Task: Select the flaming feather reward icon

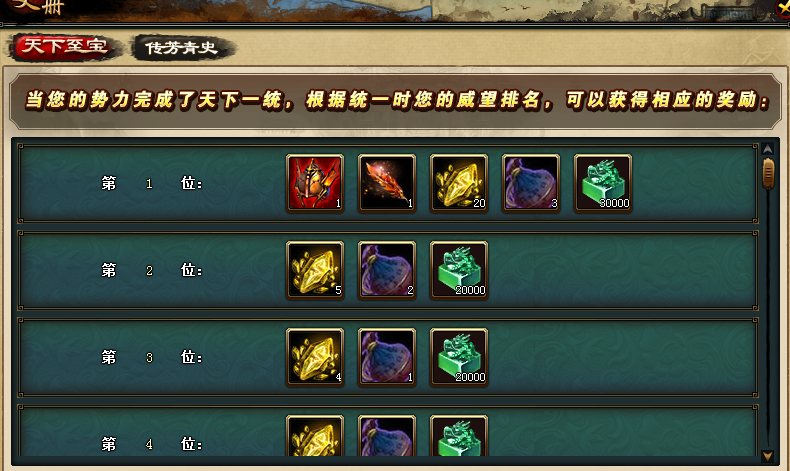Action: point(387,183)
